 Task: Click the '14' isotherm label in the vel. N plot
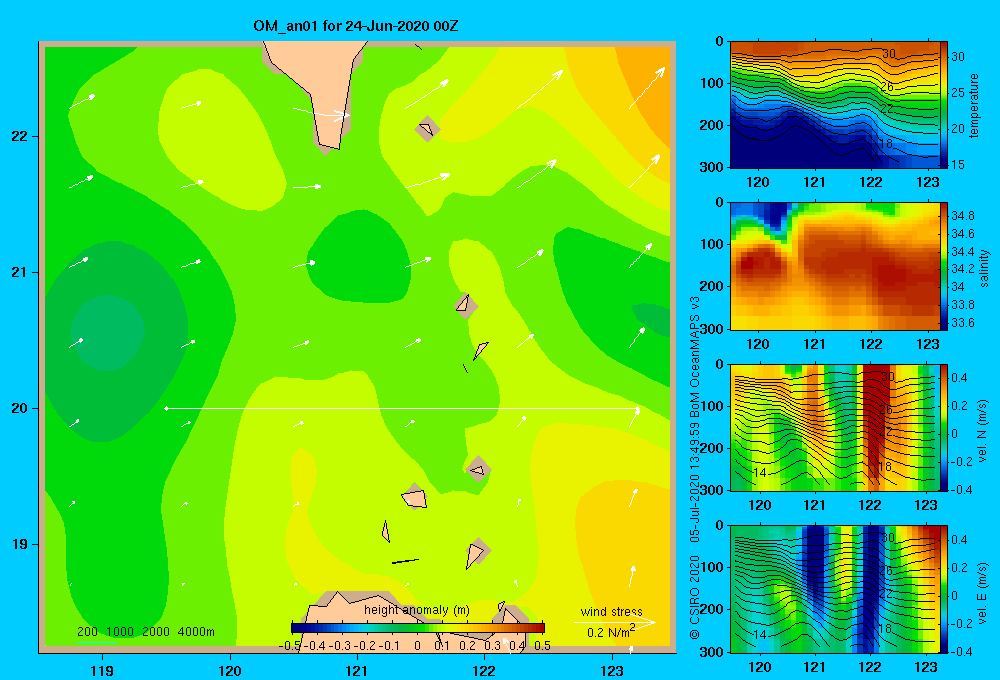759,473
